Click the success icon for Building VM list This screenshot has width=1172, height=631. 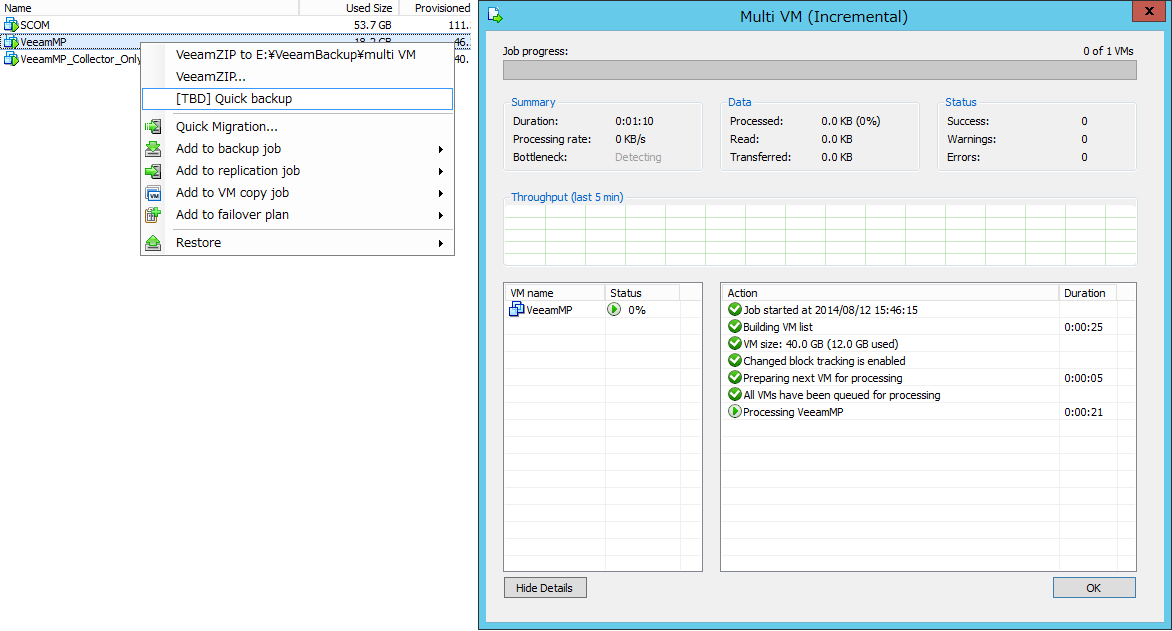tap(735, 327)
